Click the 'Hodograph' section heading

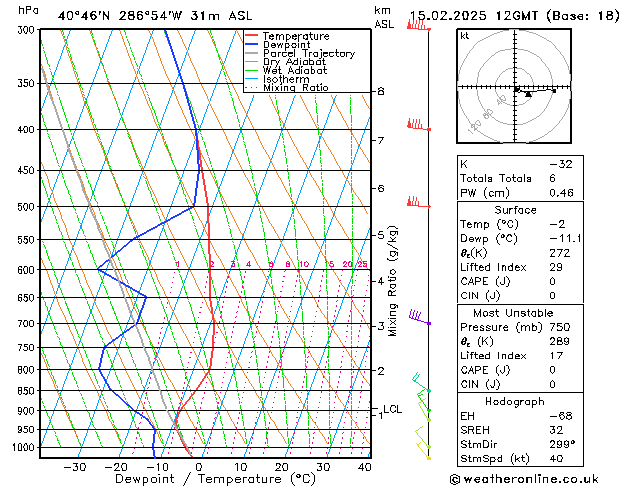[515, 402]
